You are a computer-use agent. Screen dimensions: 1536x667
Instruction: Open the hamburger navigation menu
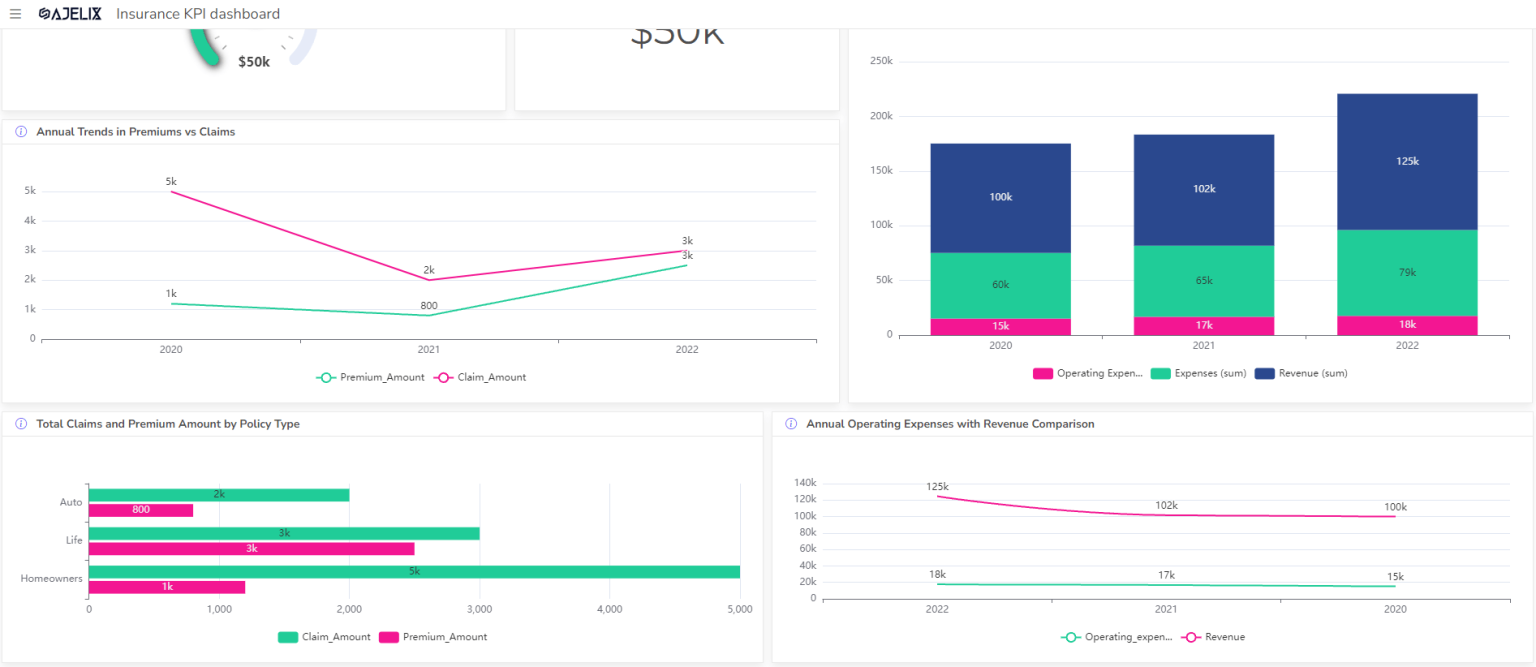pos(15,14)
